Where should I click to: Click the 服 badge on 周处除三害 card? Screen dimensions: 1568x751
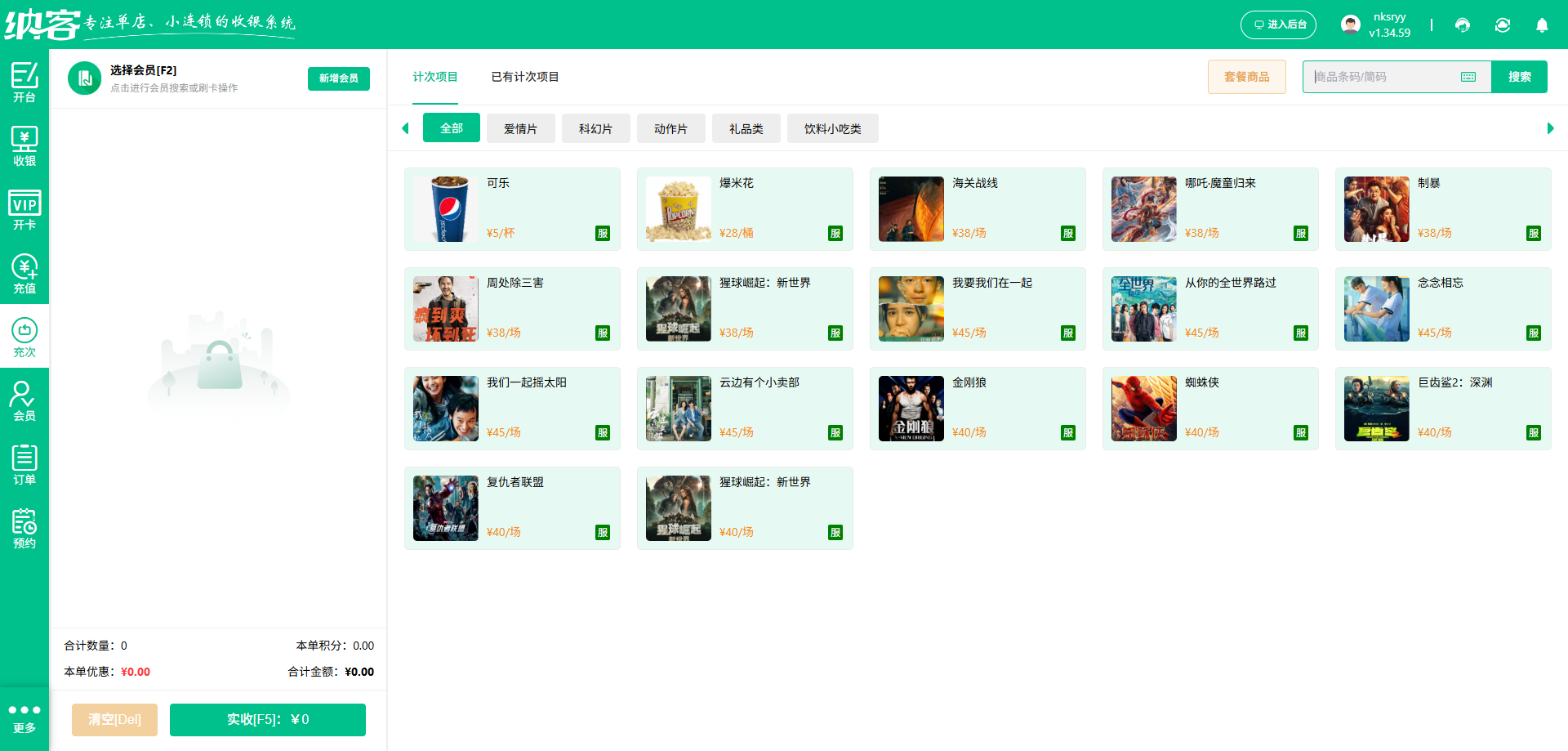[603, 333]
